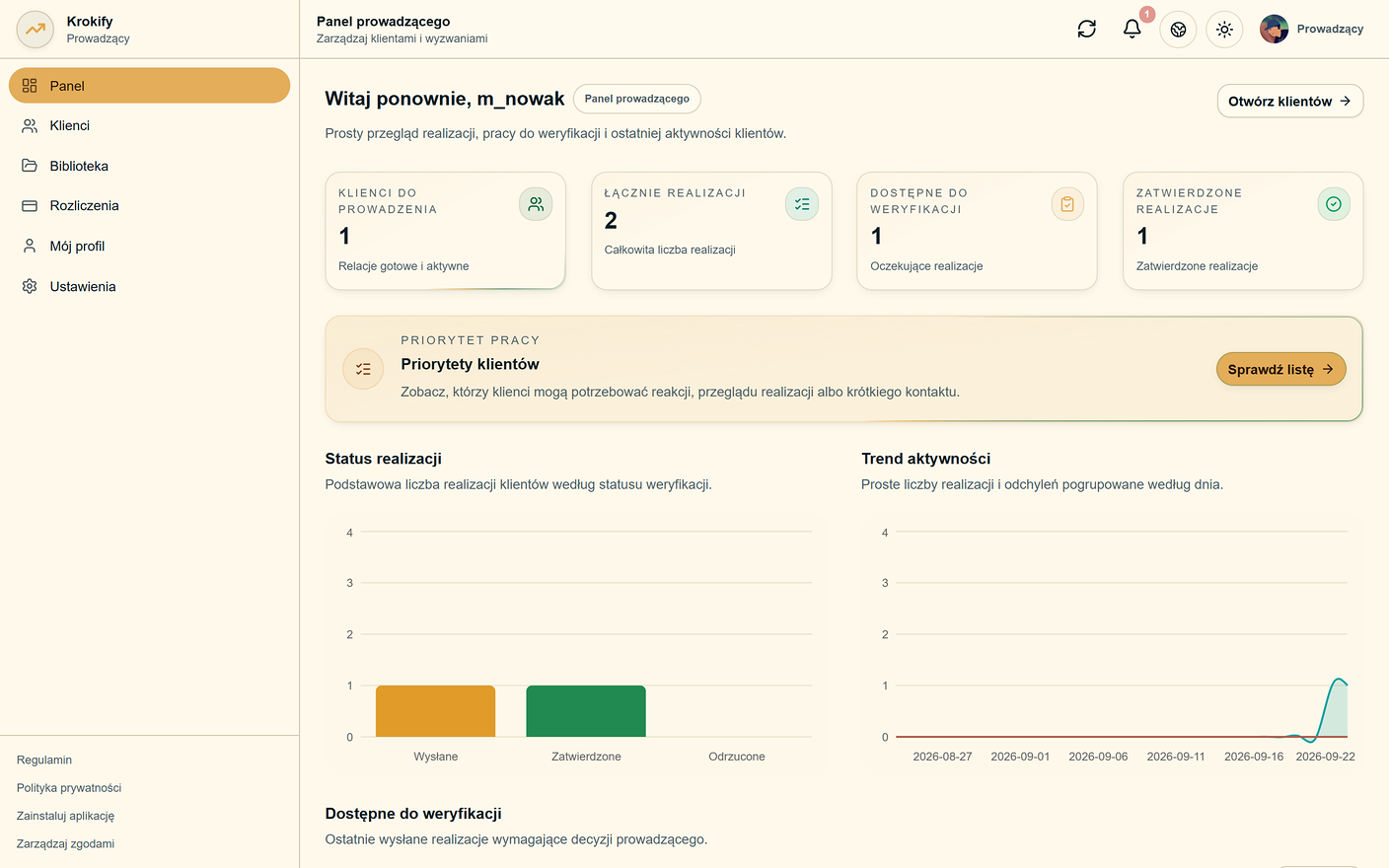Image resolution: width=1389 pixels, height=868 pixels.
Task: Click the clipboard icon on Dostępne do weryfikacji card
Action: click(x=1067, y=204)
